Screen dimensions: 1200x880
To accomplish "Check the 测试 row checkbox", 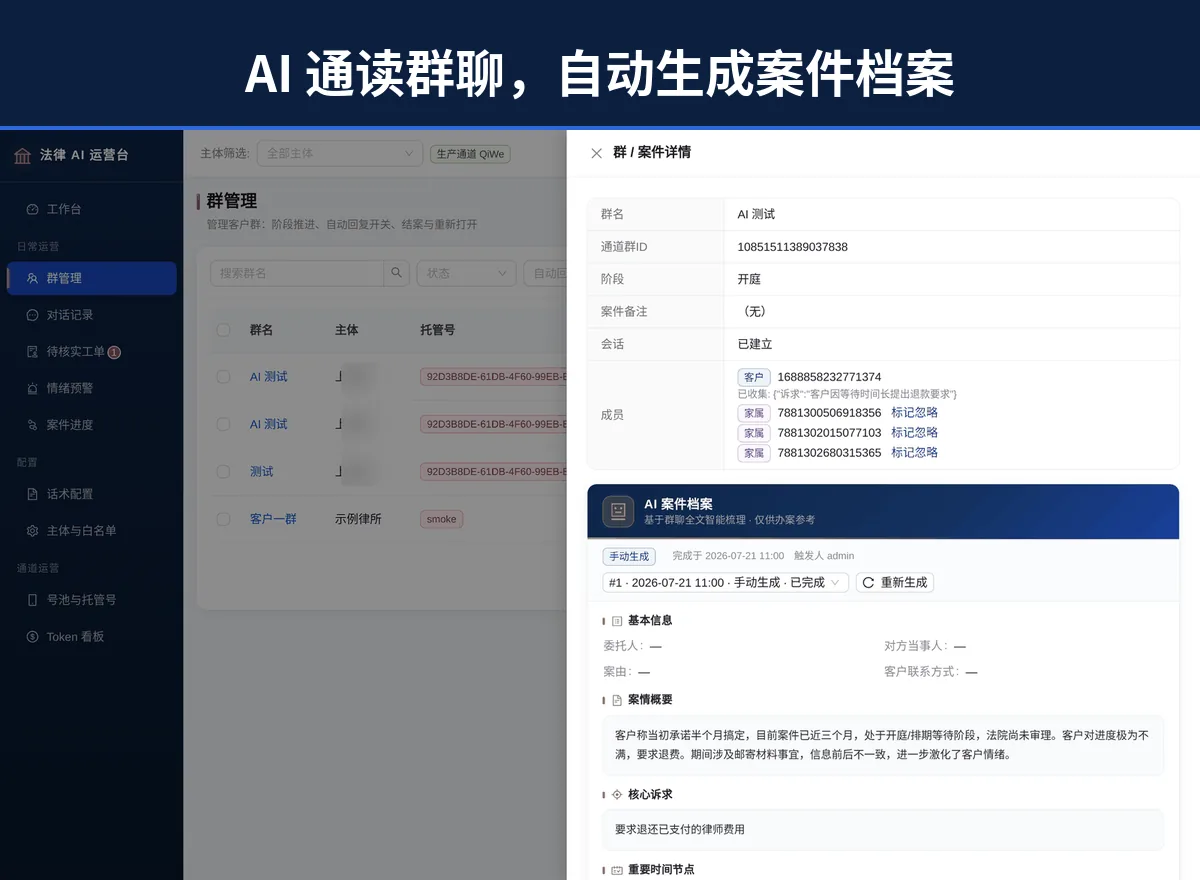I will [x=223, y=472].
